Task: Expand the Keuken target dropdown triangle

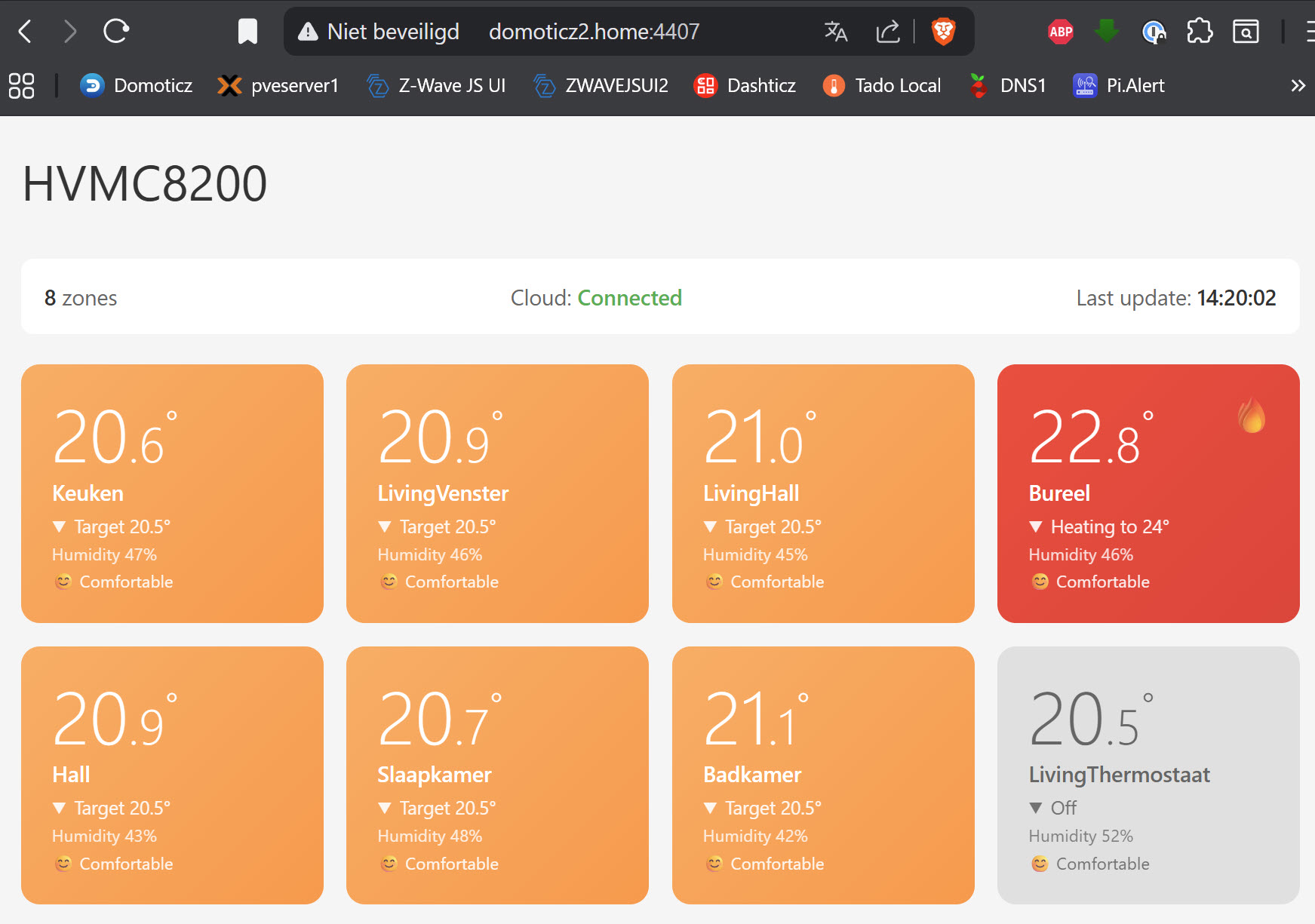Action: (x=60, y=526)
